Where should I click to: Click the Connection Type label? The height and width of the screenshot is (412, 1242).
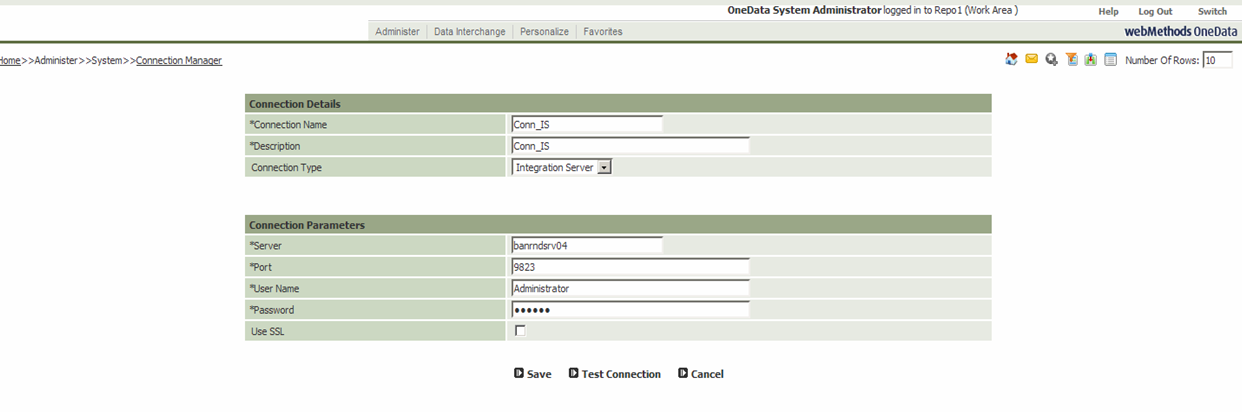click(x=286, y=167)
